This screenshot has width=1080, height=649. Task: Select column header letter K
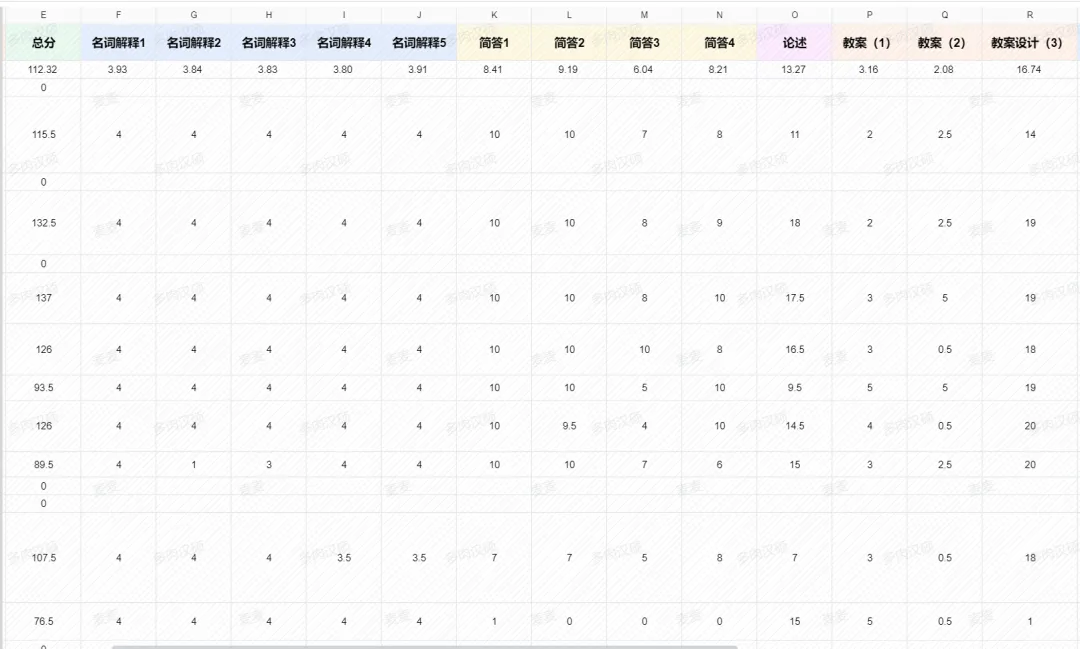(494, 14)
